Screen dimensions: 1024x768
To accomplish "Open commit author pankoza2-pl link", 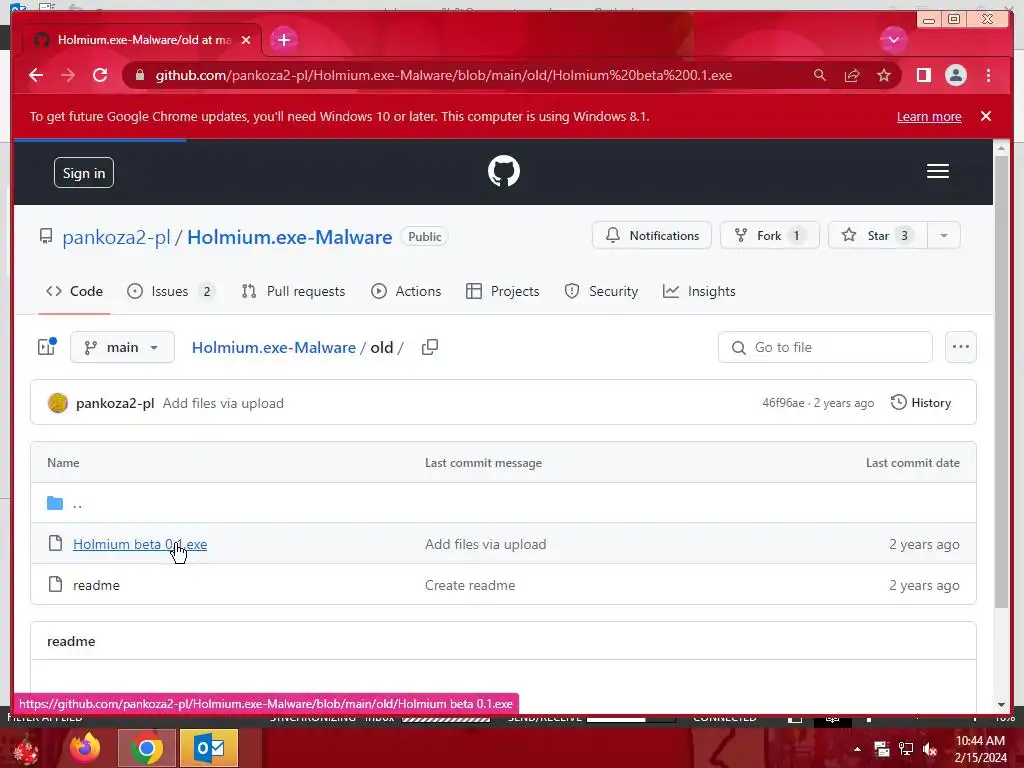I will pos(115,403).
